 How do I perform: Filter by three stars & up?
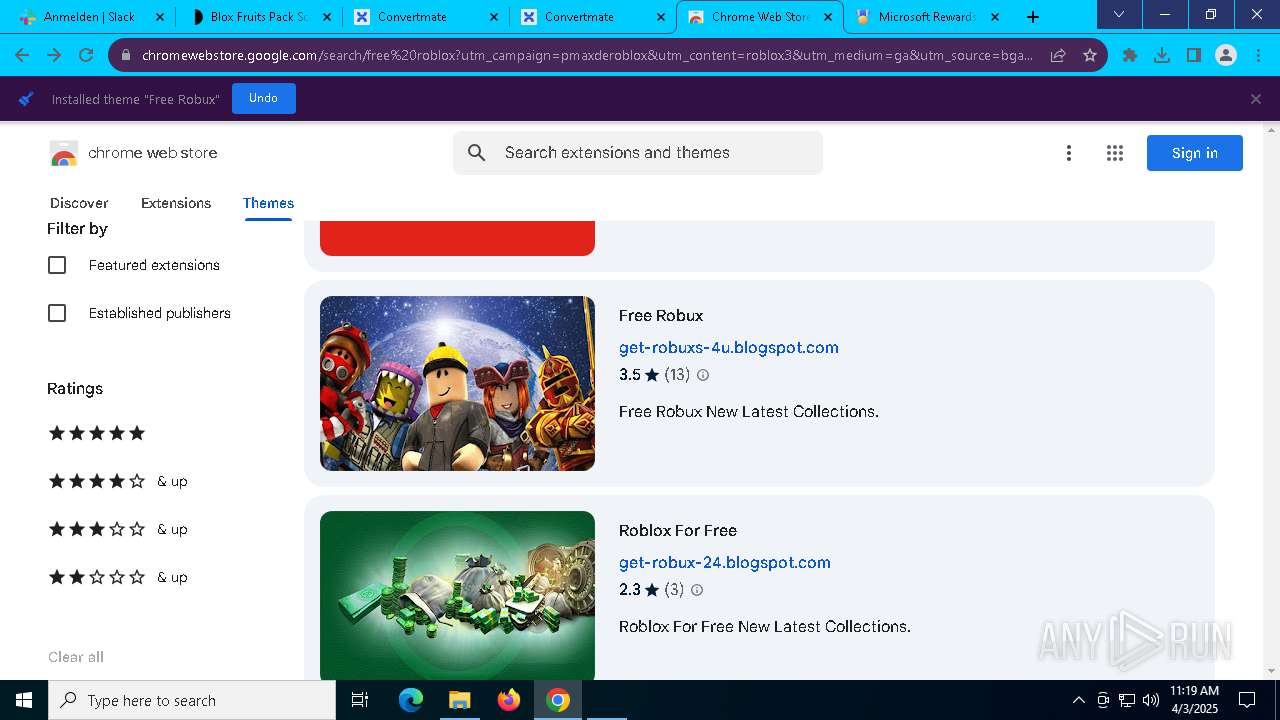pos(118,529)
